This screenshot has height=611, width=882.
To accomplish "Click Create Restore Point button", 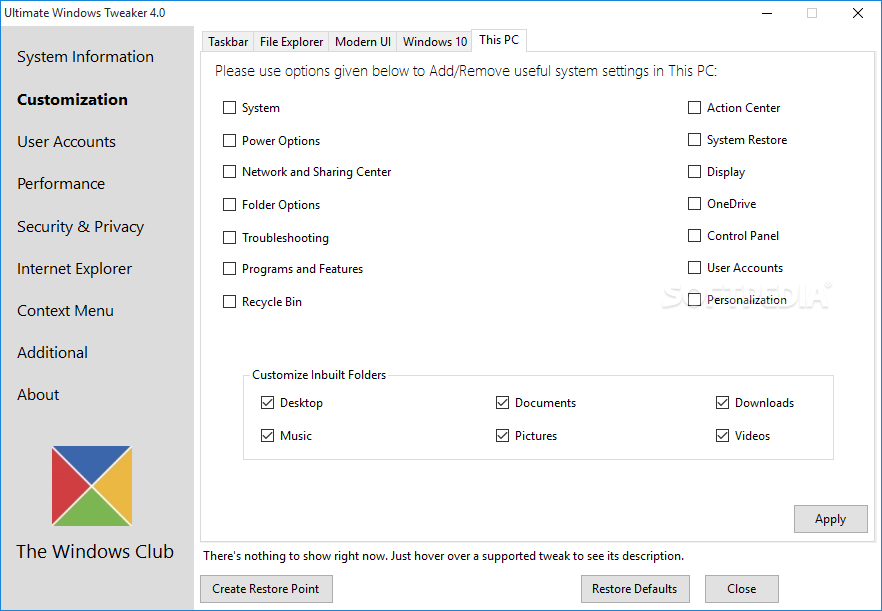I will pos(266,589).
